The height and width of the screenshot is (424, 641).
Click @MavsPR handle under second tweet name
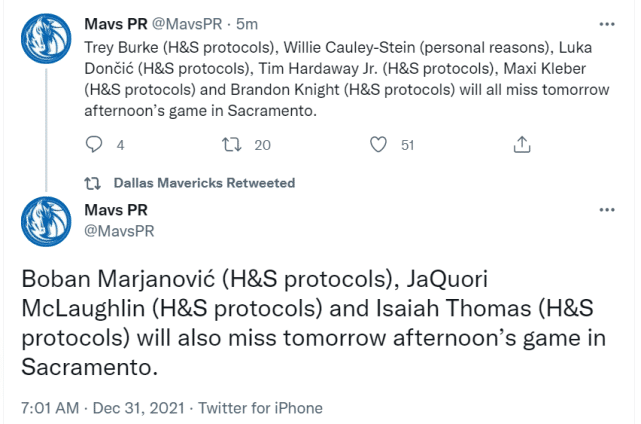pos(118,231)
